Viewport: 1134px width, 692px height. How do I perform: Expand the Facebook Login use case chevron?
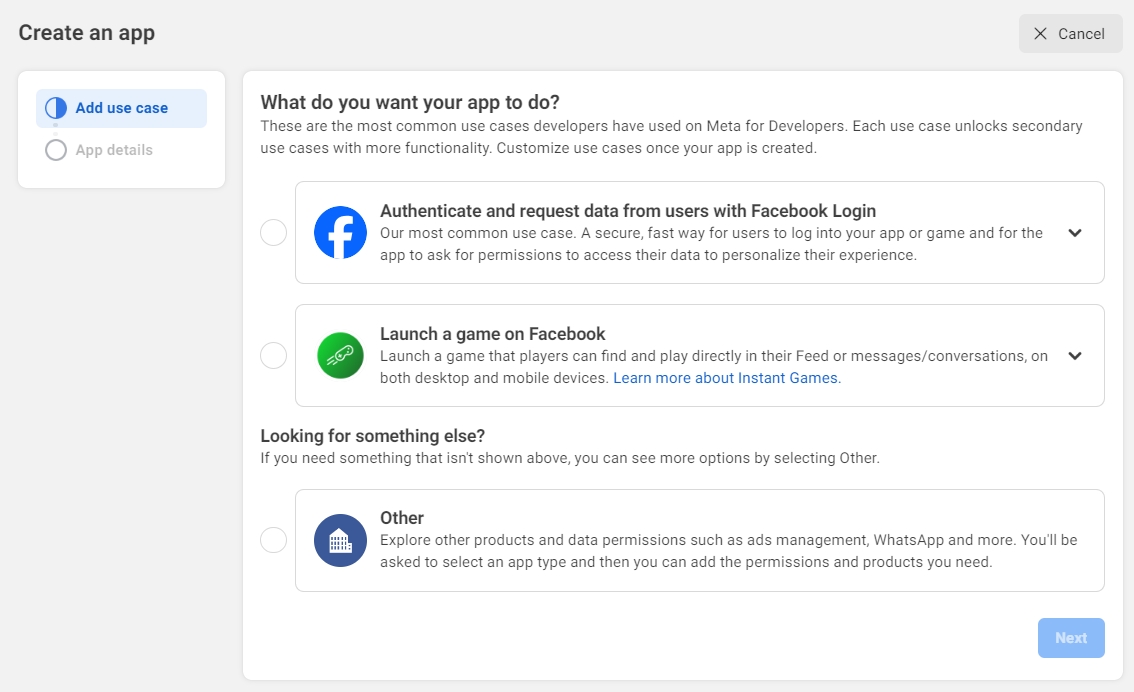pos(1075,233)
